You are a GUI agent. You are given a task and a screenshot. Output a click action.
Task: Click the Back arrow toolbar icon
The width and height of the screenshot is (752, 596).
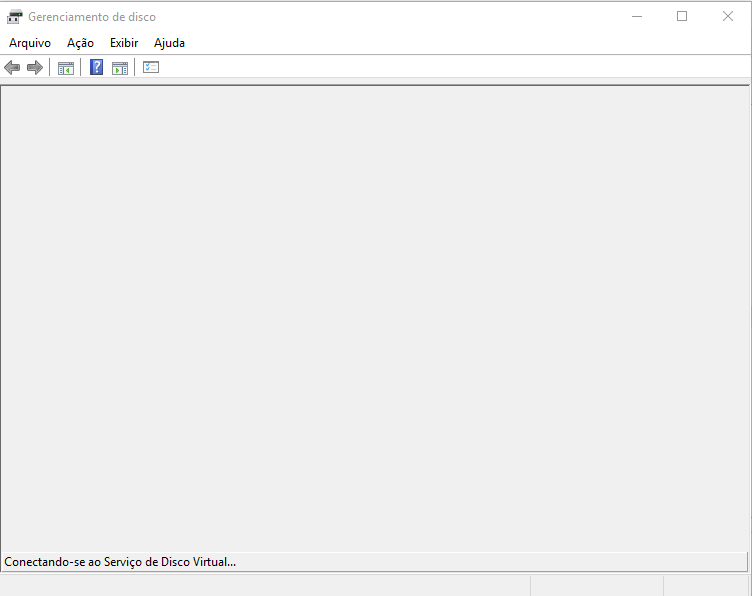click(12, 68)
